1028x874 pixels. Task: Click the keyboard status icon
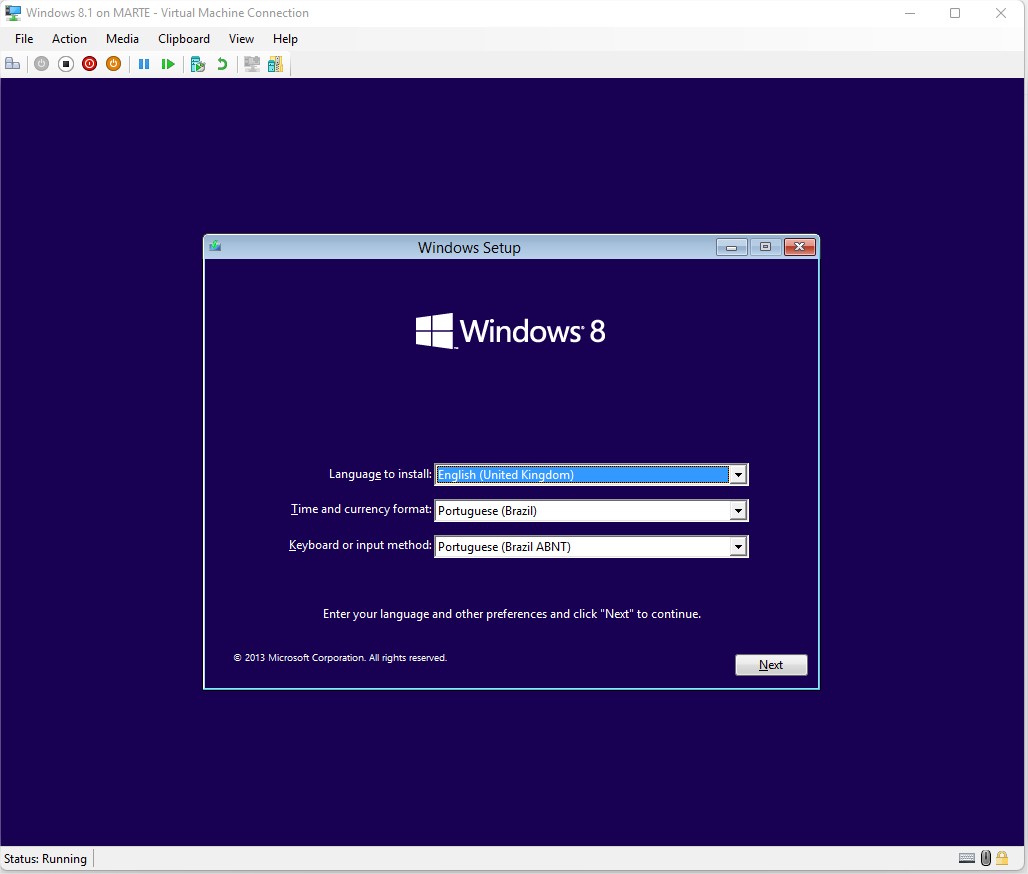tap(967, 858)
